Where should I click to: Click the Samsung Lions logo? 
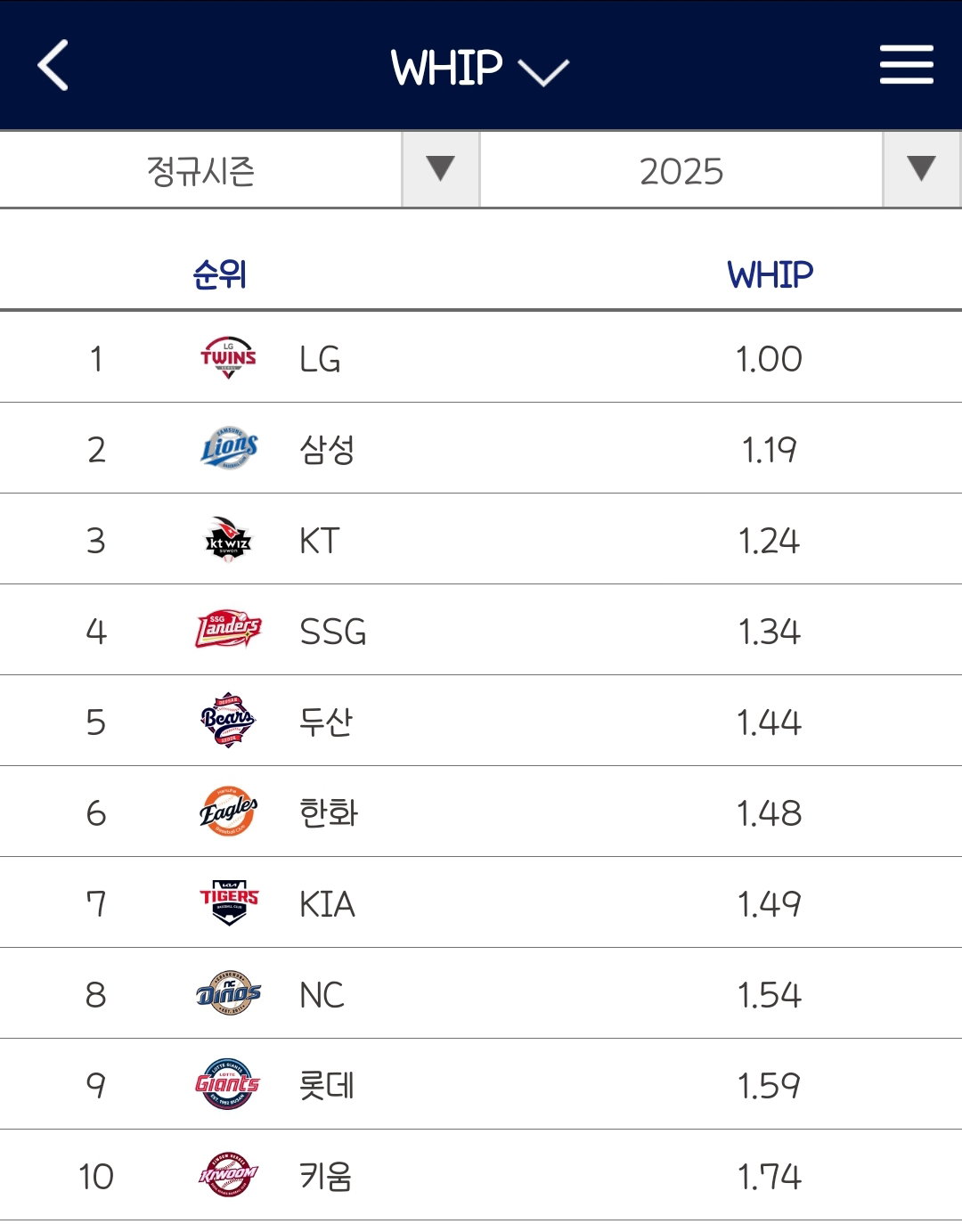[228, 449]
